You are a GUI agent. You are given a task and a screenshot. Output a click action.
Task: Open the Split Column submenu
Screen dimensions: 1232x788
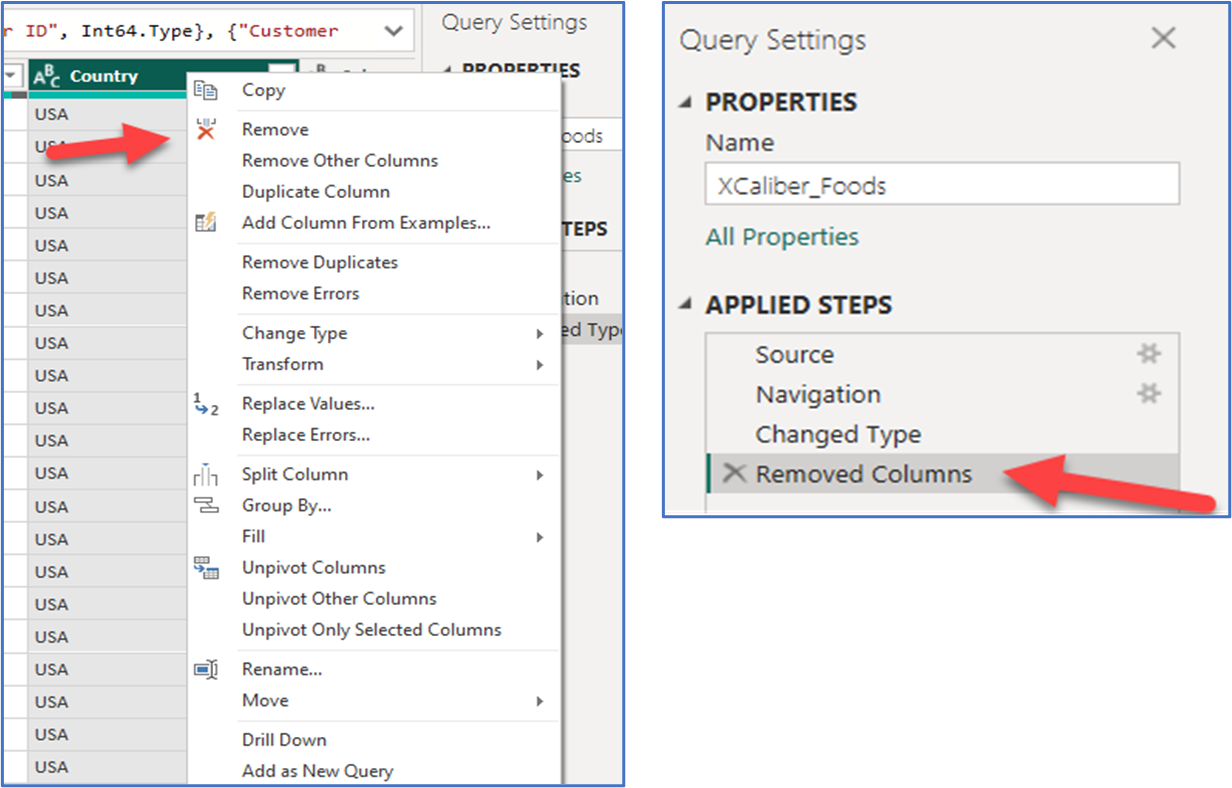point(540,475)
